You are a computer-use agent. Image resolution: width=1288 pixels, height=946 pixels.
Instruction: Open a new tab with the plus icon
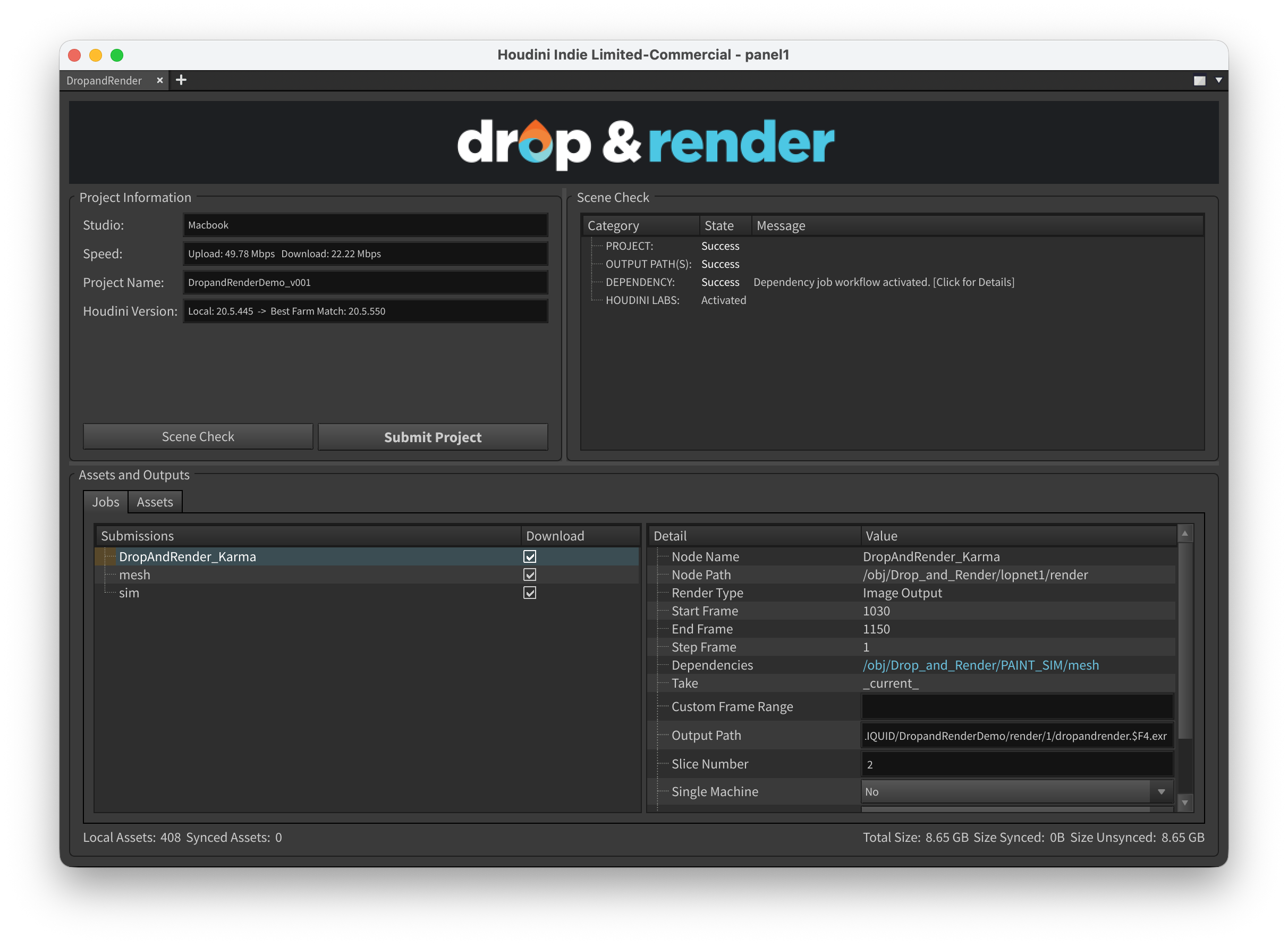click(x=181, y=80)
